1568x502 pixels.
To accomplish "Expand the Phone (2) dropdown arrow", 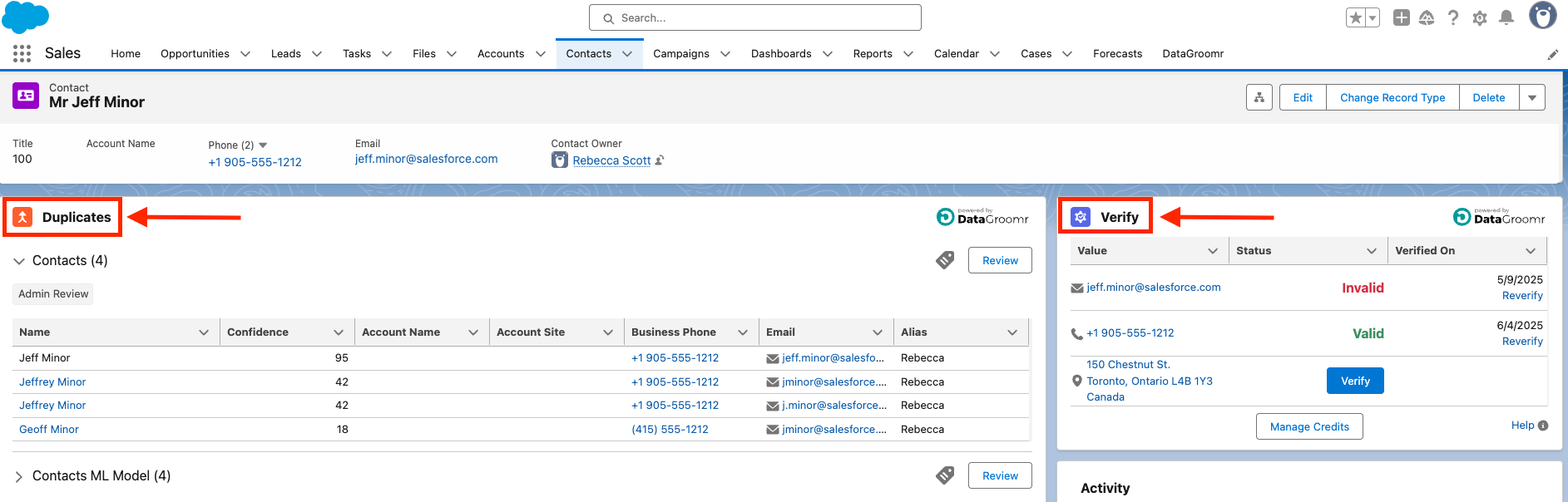I will click(263, 145).
